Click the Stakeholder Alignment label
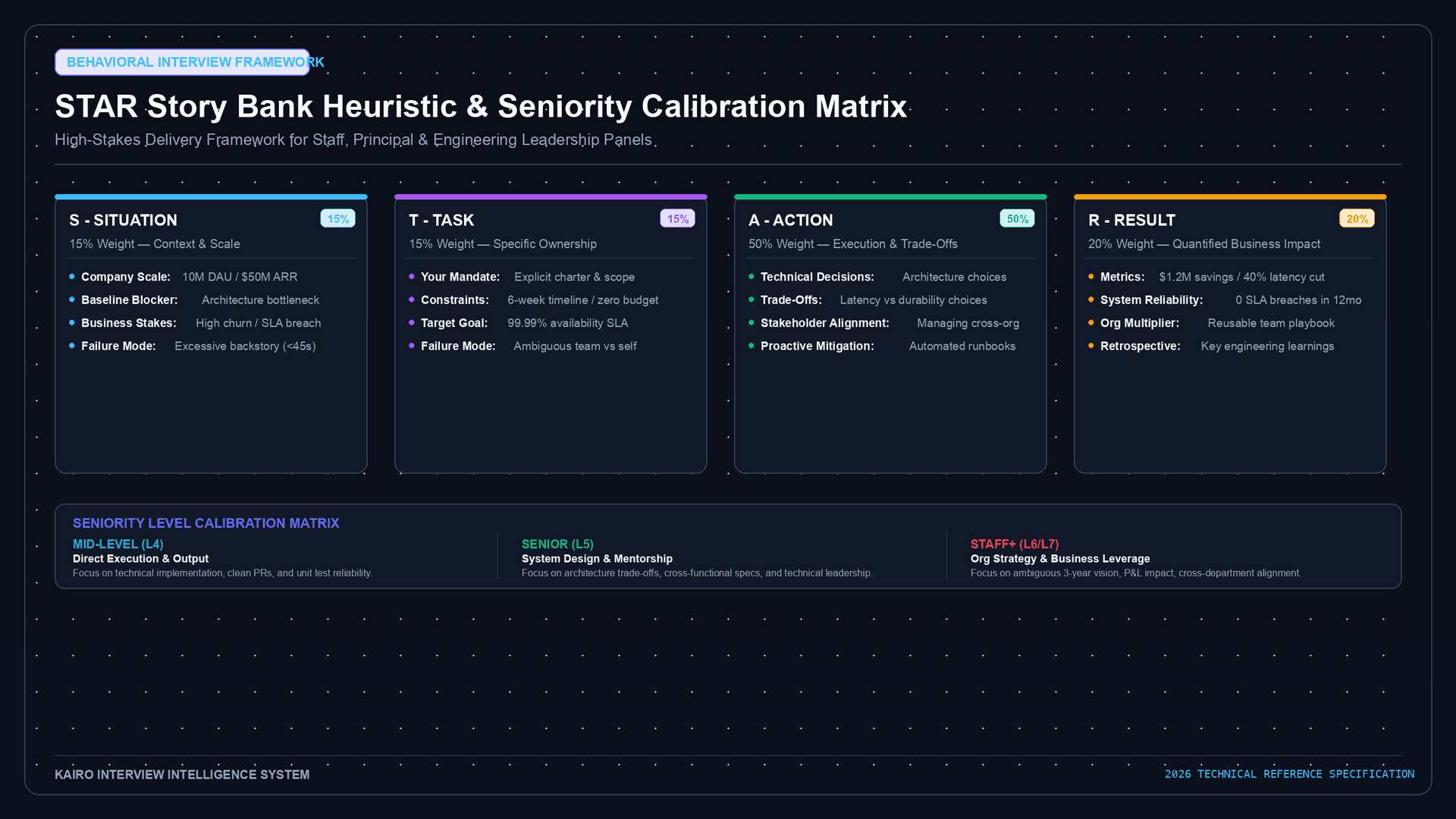The width and height of the screenshot is (1456, 819). click(825, 323)
